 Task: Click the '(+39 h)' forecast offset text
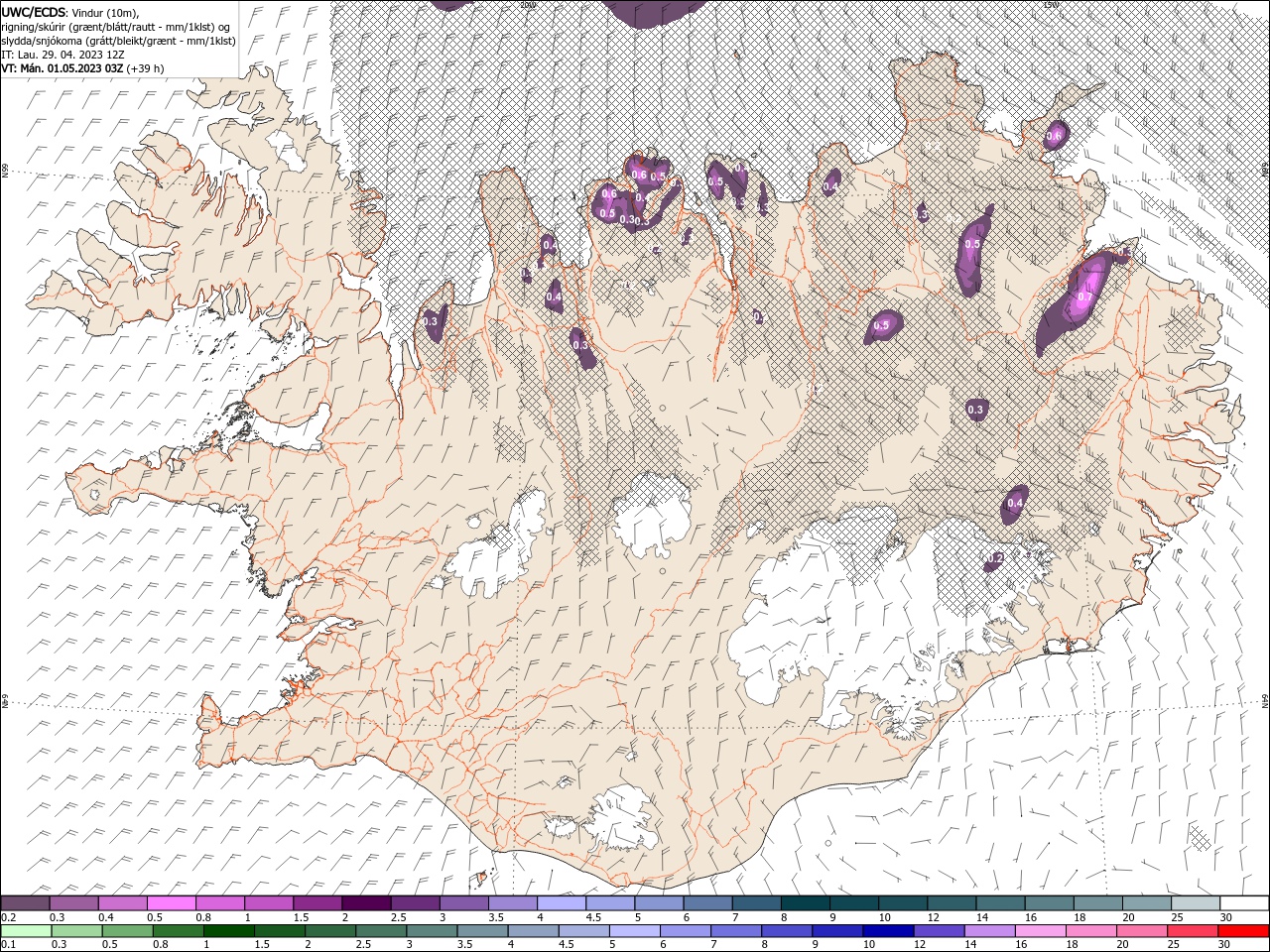(146, 68)
